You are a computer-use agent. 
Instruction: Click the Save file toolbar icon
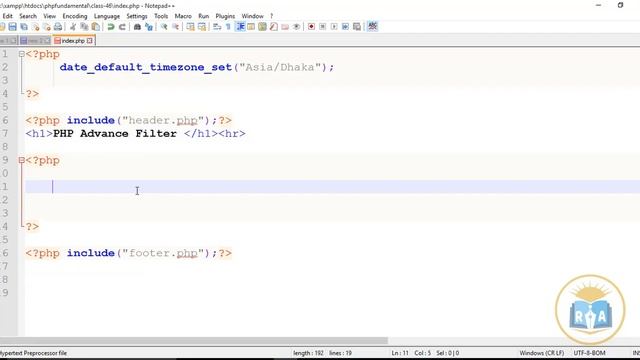coord(13,27)
